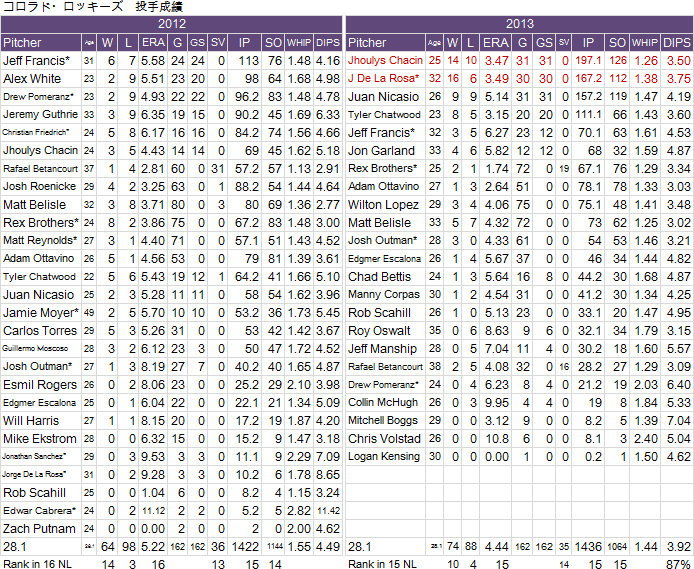
Task: Click Josh Outman* in 2013 table
Action: coord(383,241)
